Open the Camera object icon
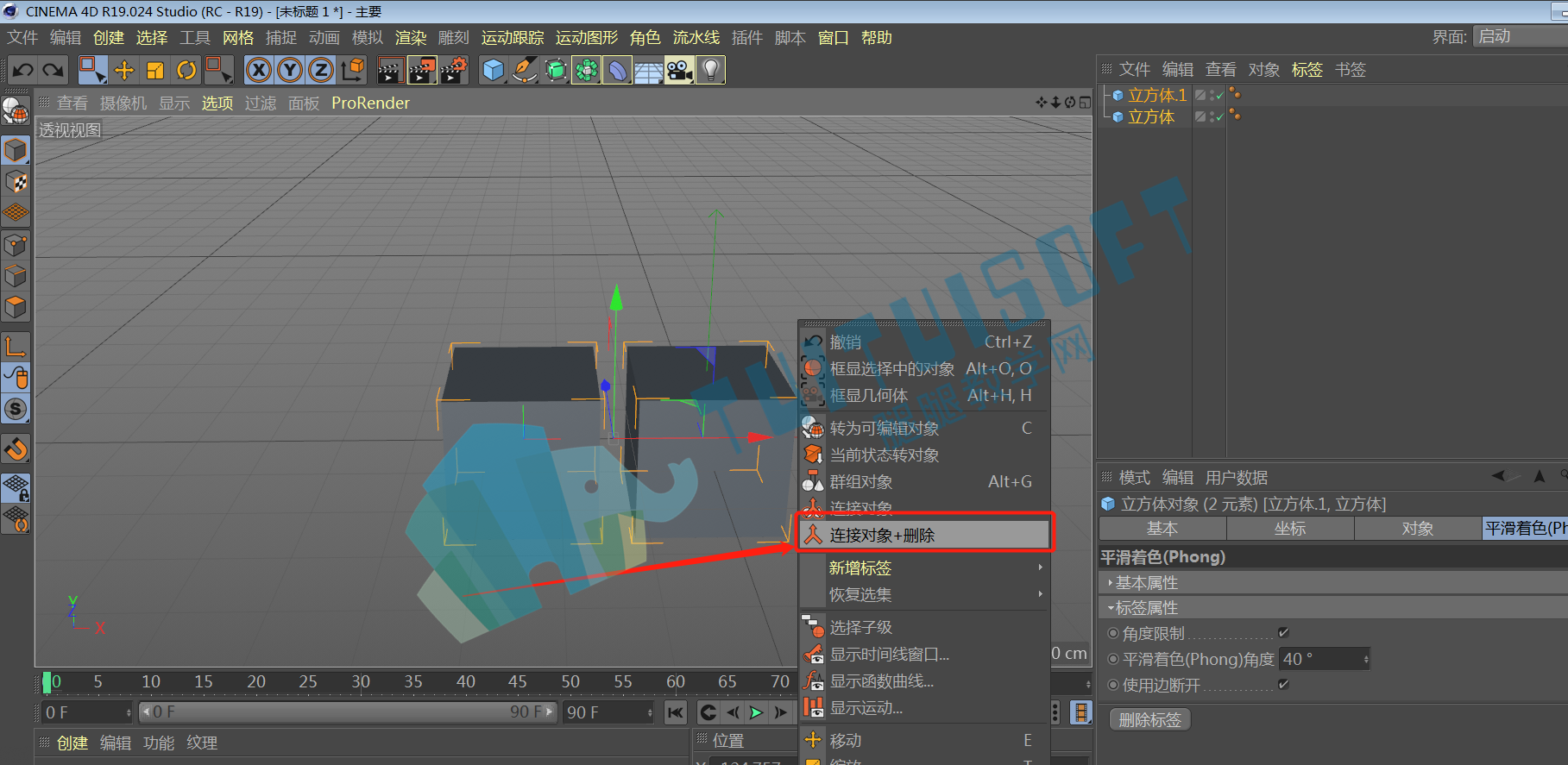The image size is (1568, 765). click(679, 70)
